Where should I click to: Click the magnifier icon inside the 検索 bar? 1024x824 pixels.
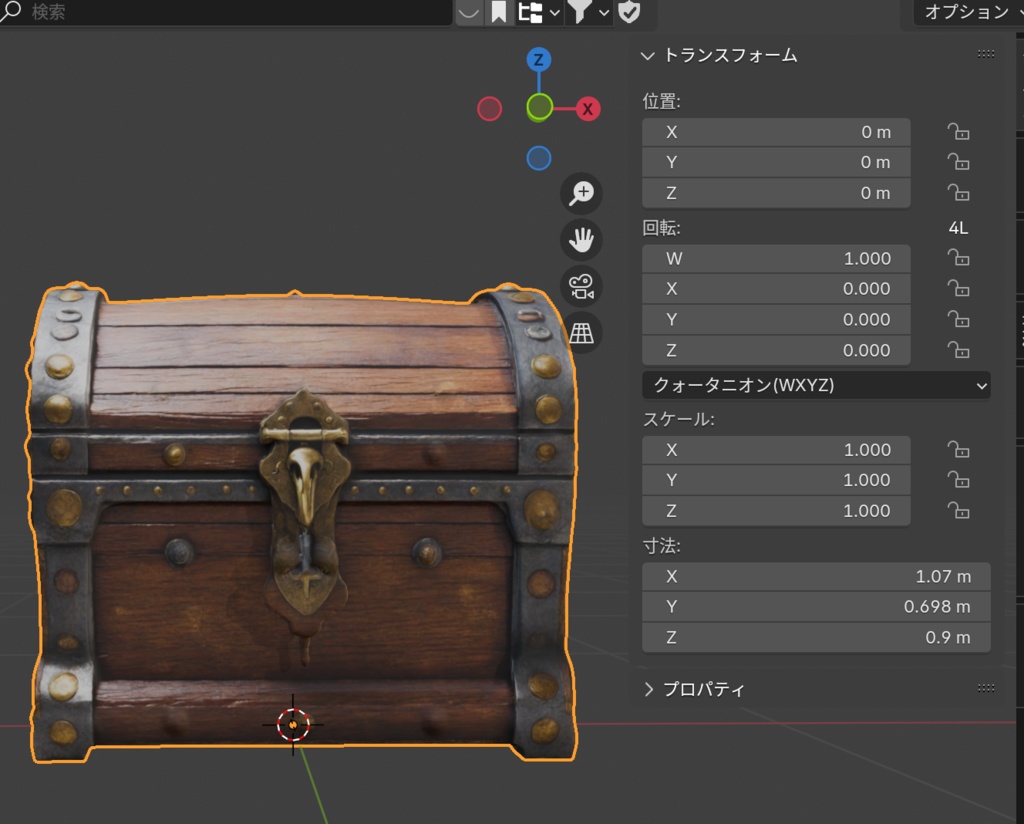(x=13, y=13)
